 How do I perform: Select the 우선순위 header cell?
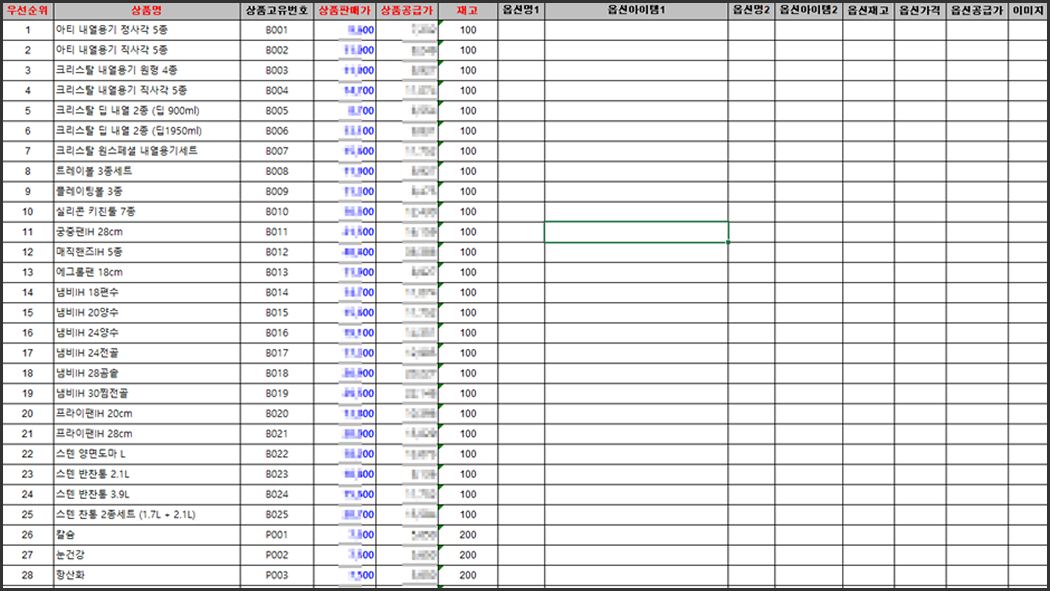point(27,10)
